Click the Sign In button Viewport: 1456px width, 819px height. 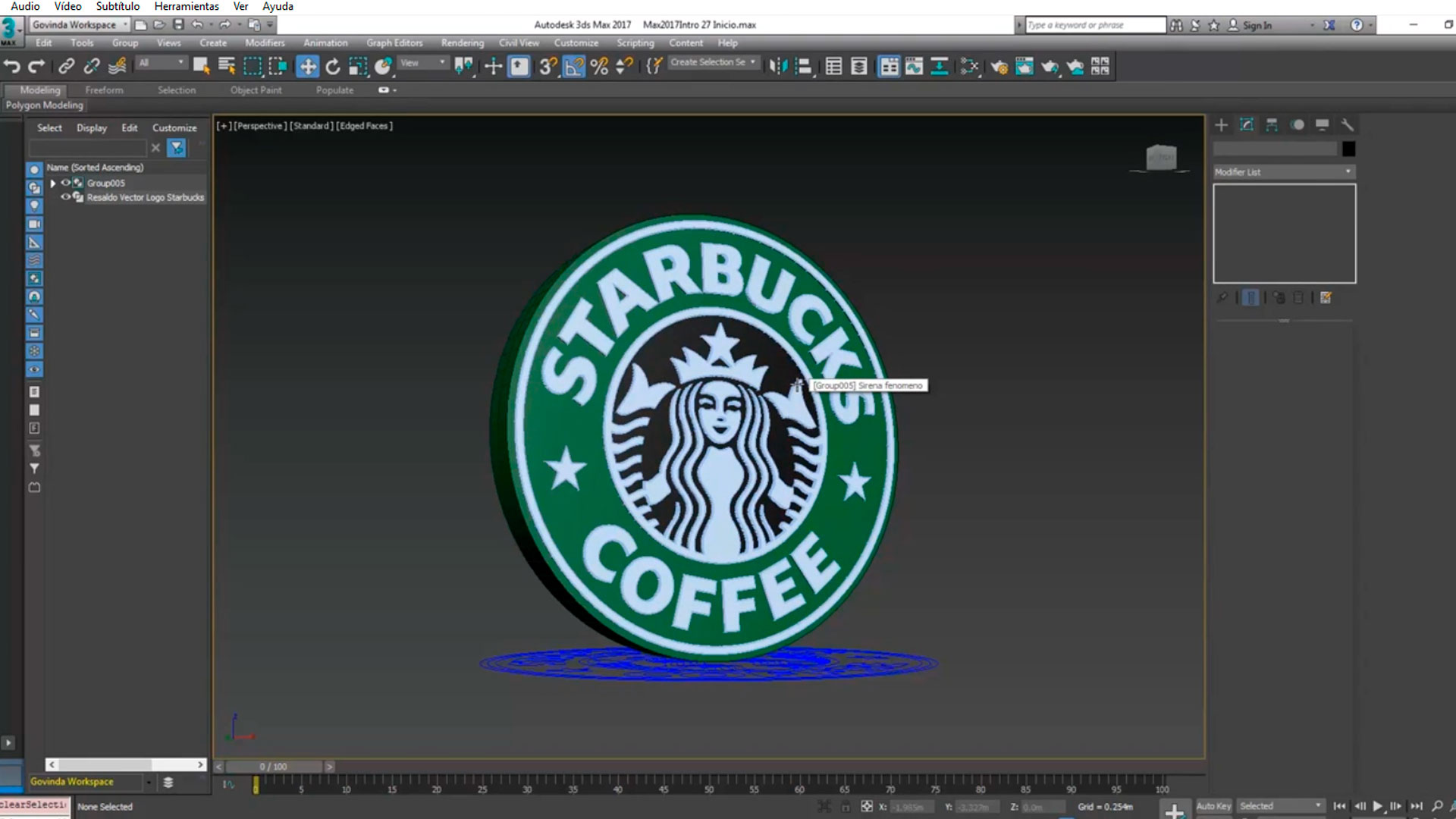click(1250, 25)
